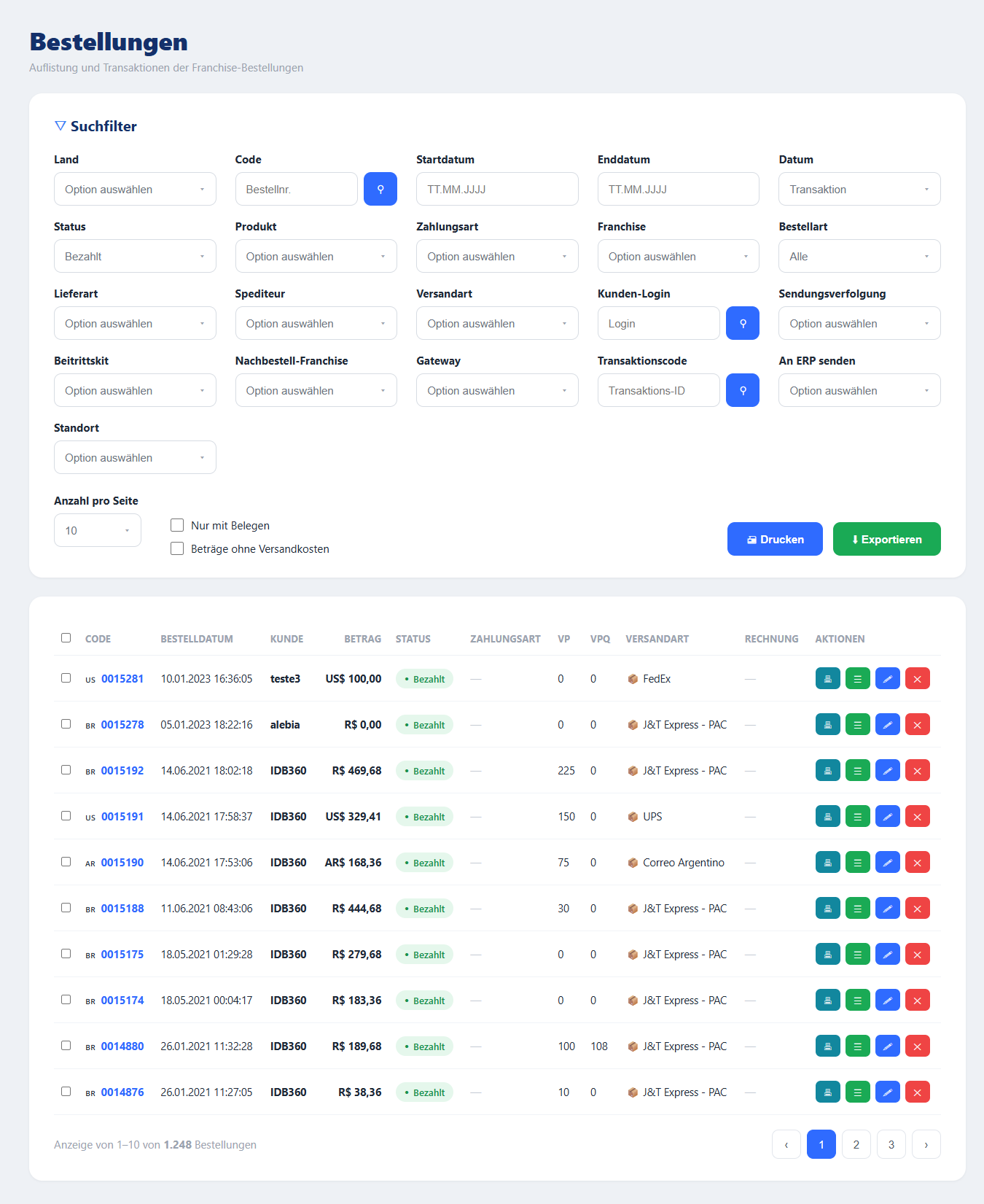Click the Startdatum date input field

point(497,189)
